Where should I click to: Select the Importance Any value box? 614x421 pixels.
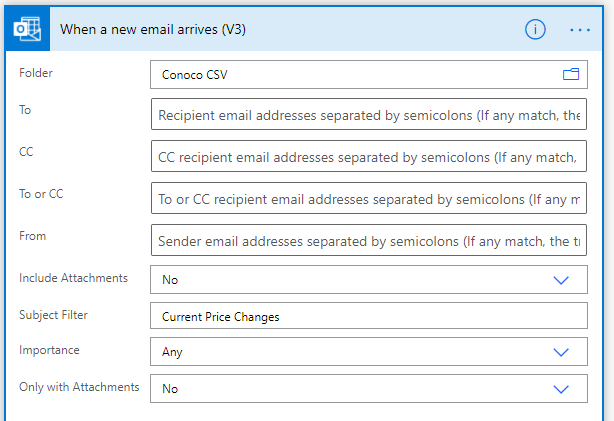369,352
